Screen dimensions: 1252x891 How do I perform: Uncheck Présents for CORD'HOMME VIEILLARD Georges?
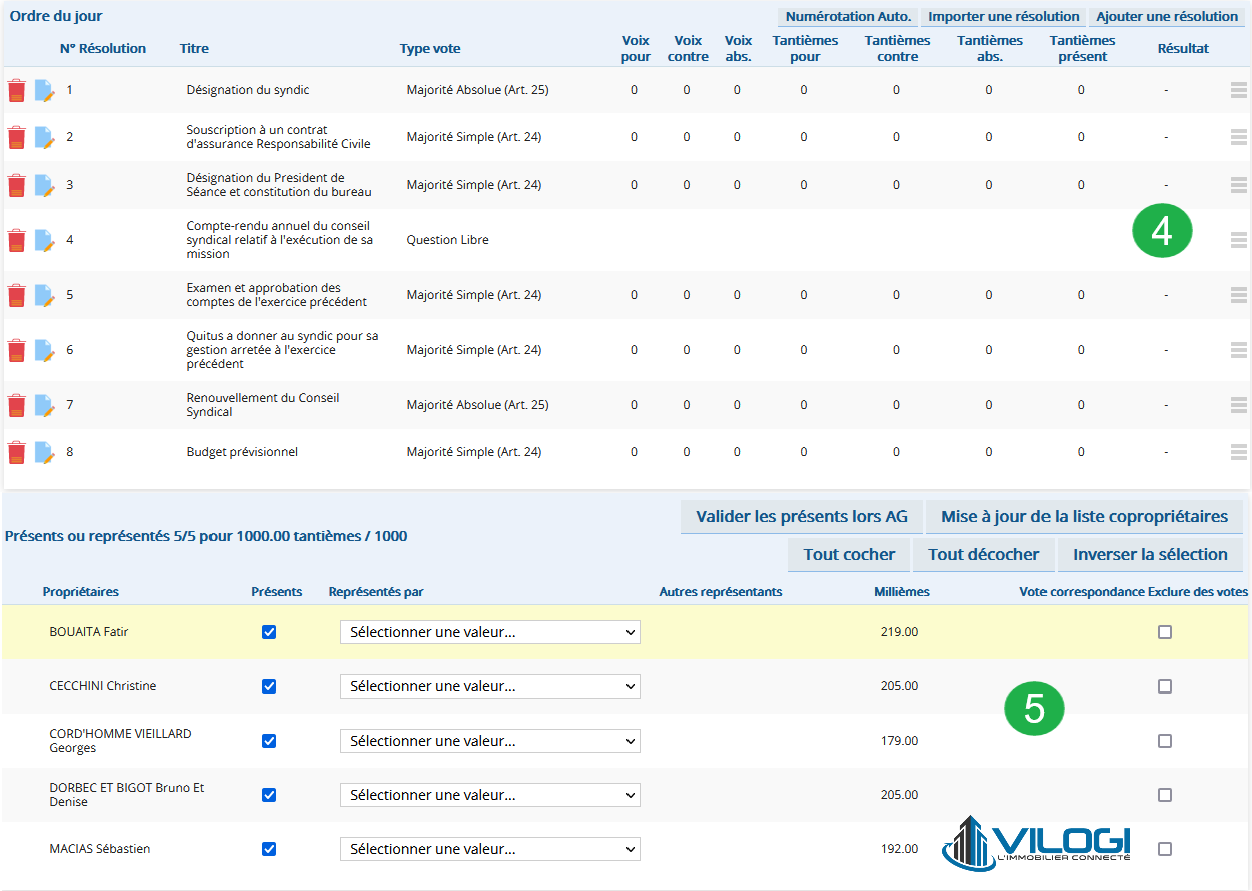point(268,741)
